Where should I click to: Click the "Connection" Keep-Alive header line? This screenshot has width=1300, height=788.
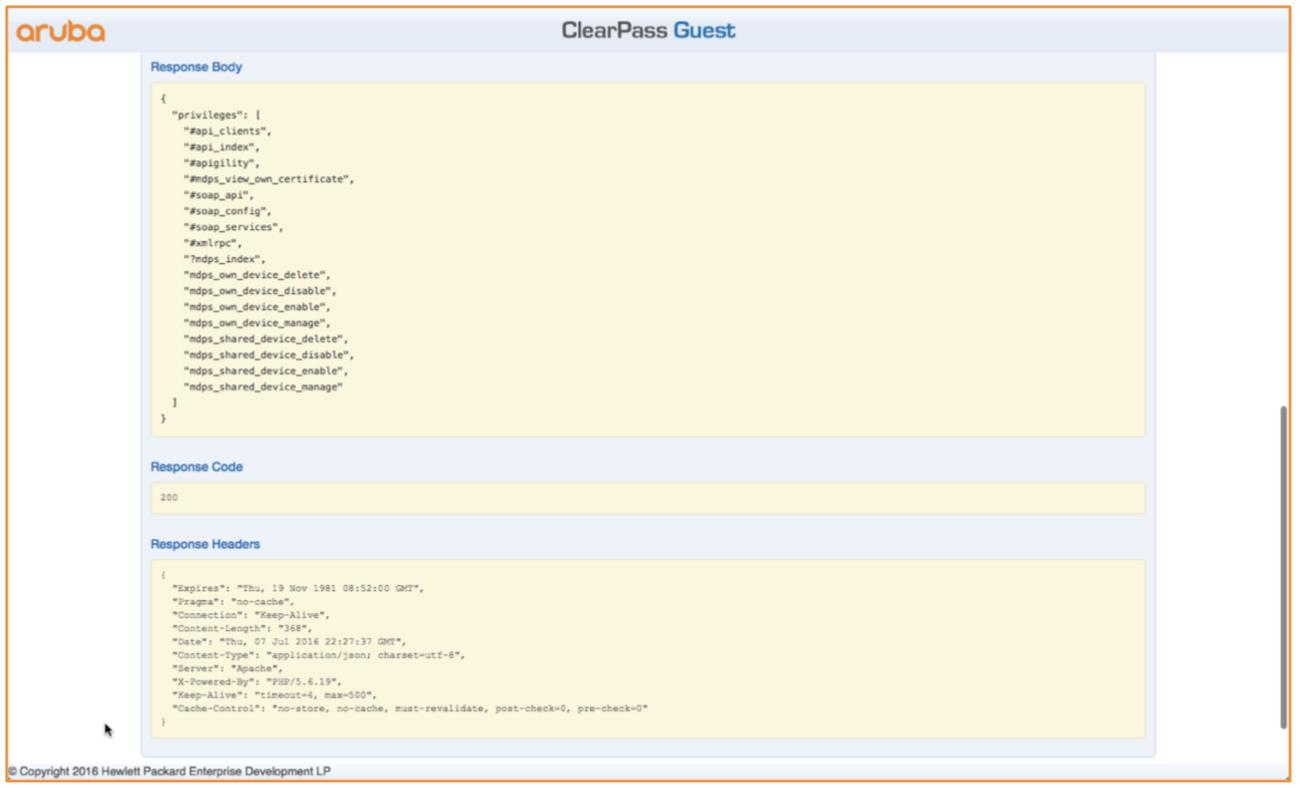[x=251, y=615]
